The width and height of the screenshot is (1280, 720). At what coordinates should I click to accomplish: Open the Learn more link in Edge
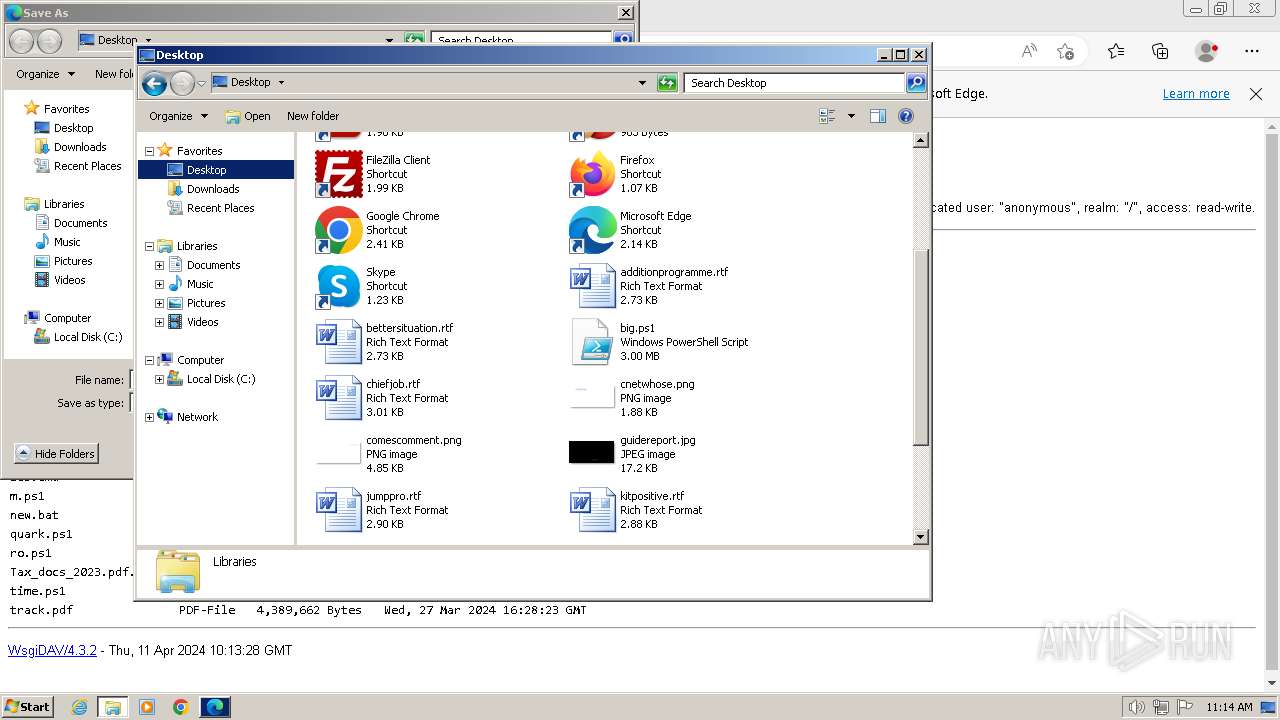pos(1196,94)
